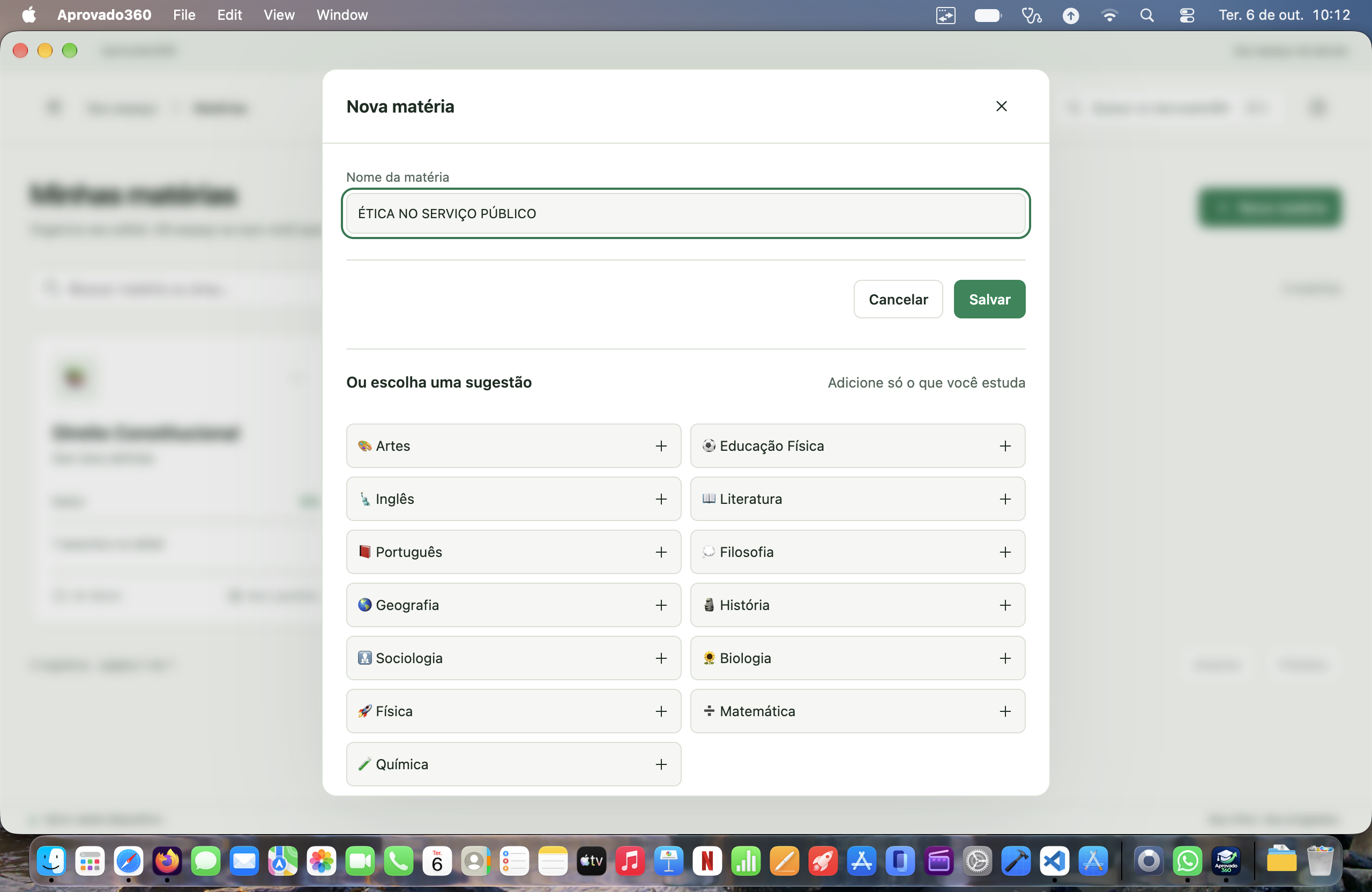
Task: Select the Artes suggestion label
Action: [x=393, y=445]
